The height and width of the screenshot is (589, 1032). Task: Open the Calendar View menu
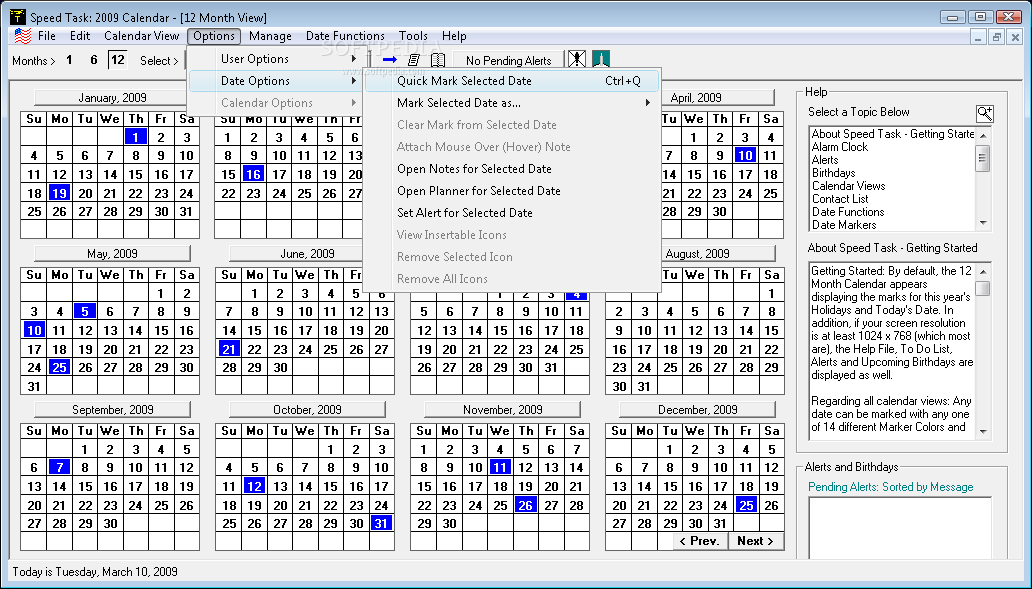[142, 36]
